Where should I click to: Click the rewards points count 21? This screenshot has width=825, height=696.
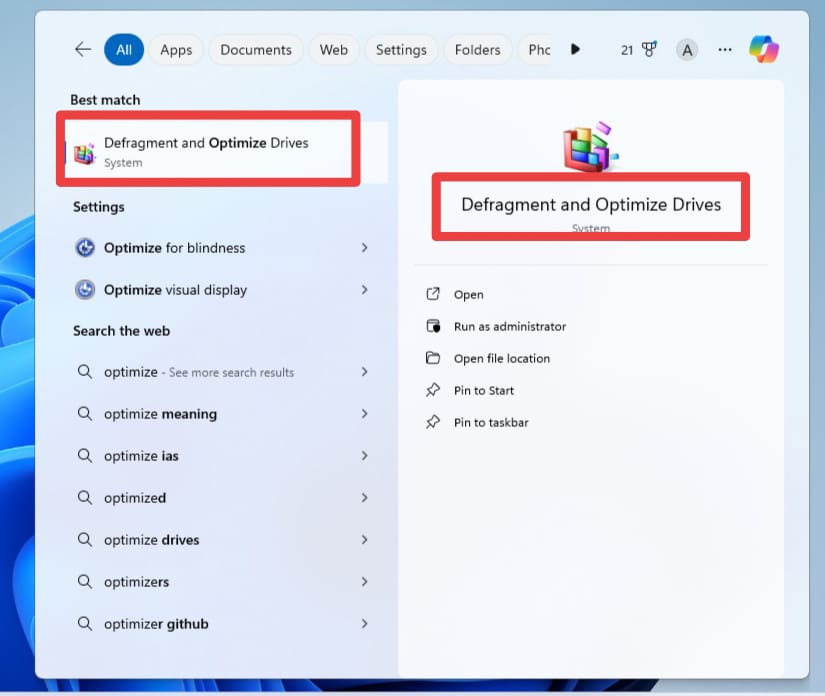tap(627, 50)
